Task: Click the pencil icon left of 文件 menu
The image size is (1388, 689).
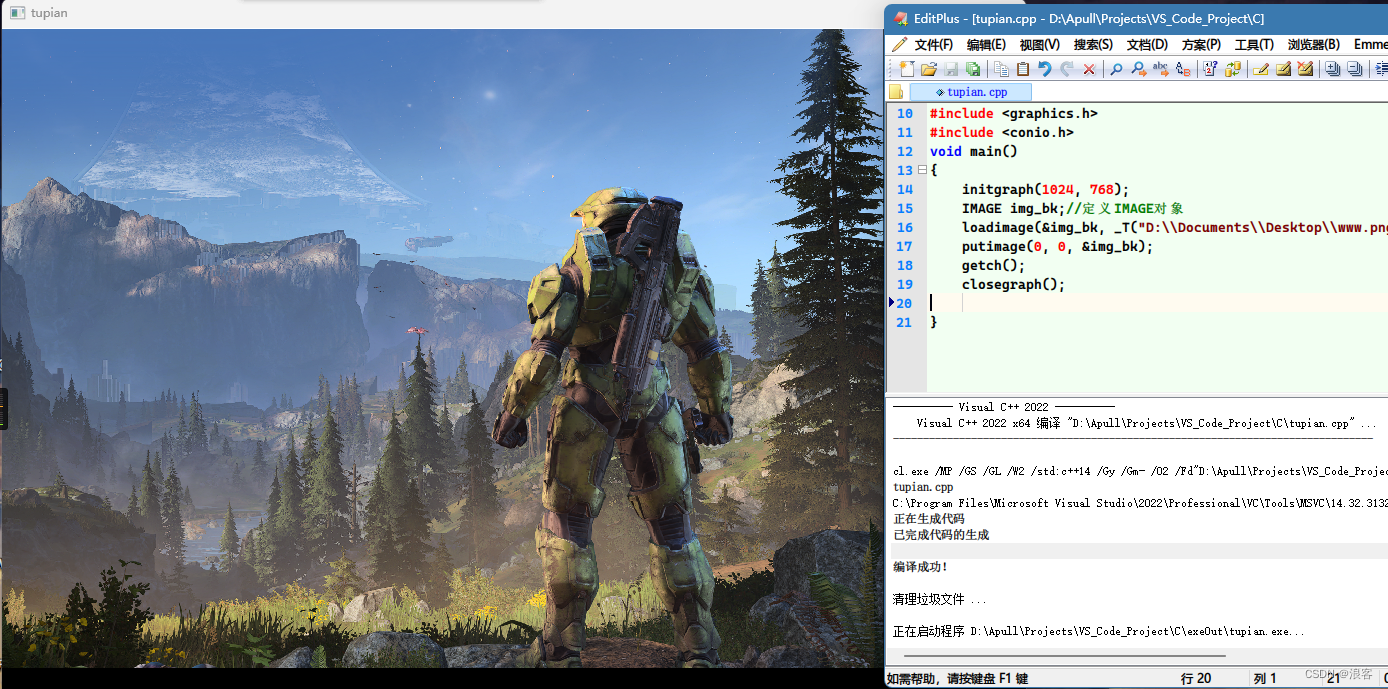Action: click(900, 44)
